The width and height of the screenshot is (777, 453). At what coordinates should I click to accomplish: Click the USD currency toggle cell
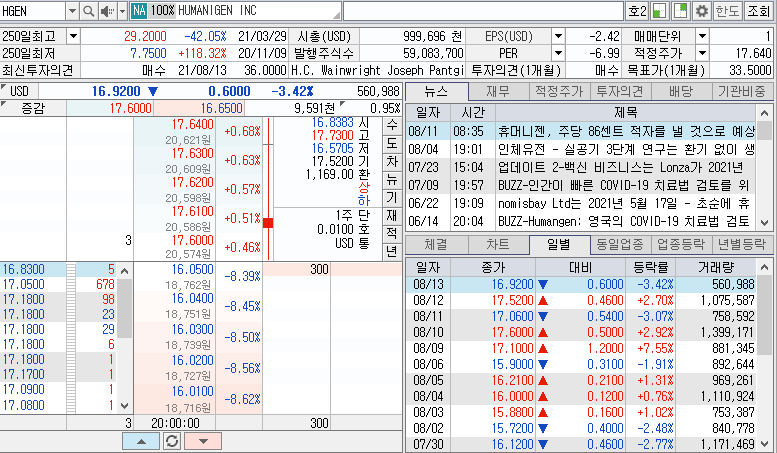pos(19,91)
